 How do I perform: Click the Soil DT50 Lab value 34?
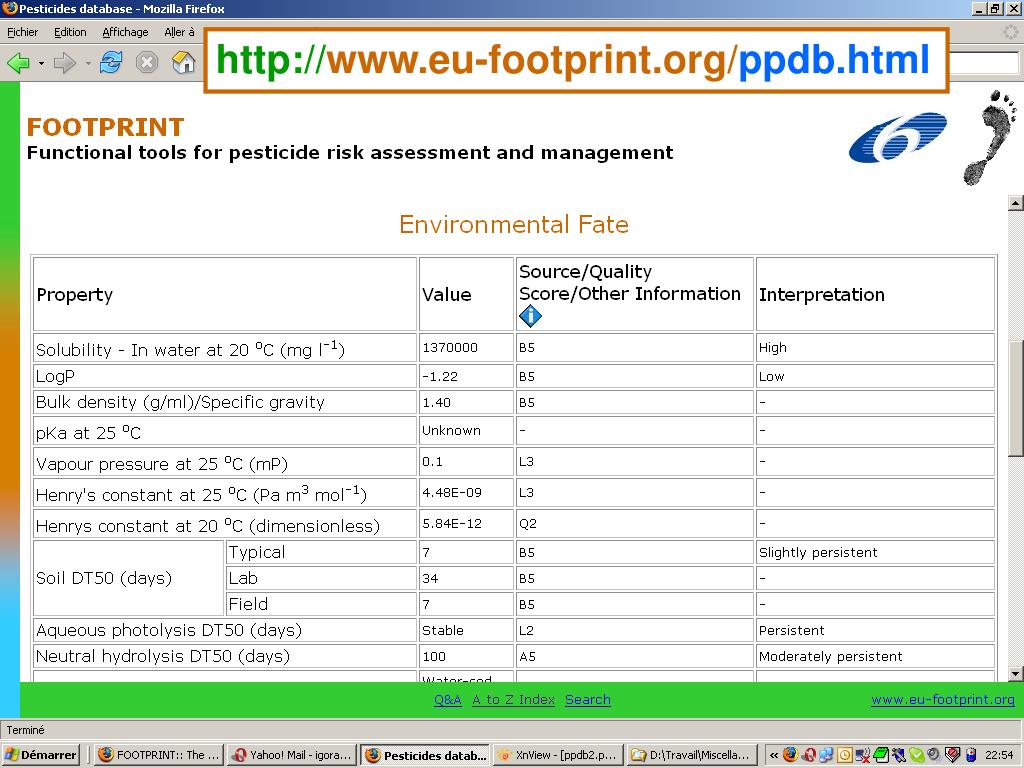pyautogui.click(x=430, y=579)
